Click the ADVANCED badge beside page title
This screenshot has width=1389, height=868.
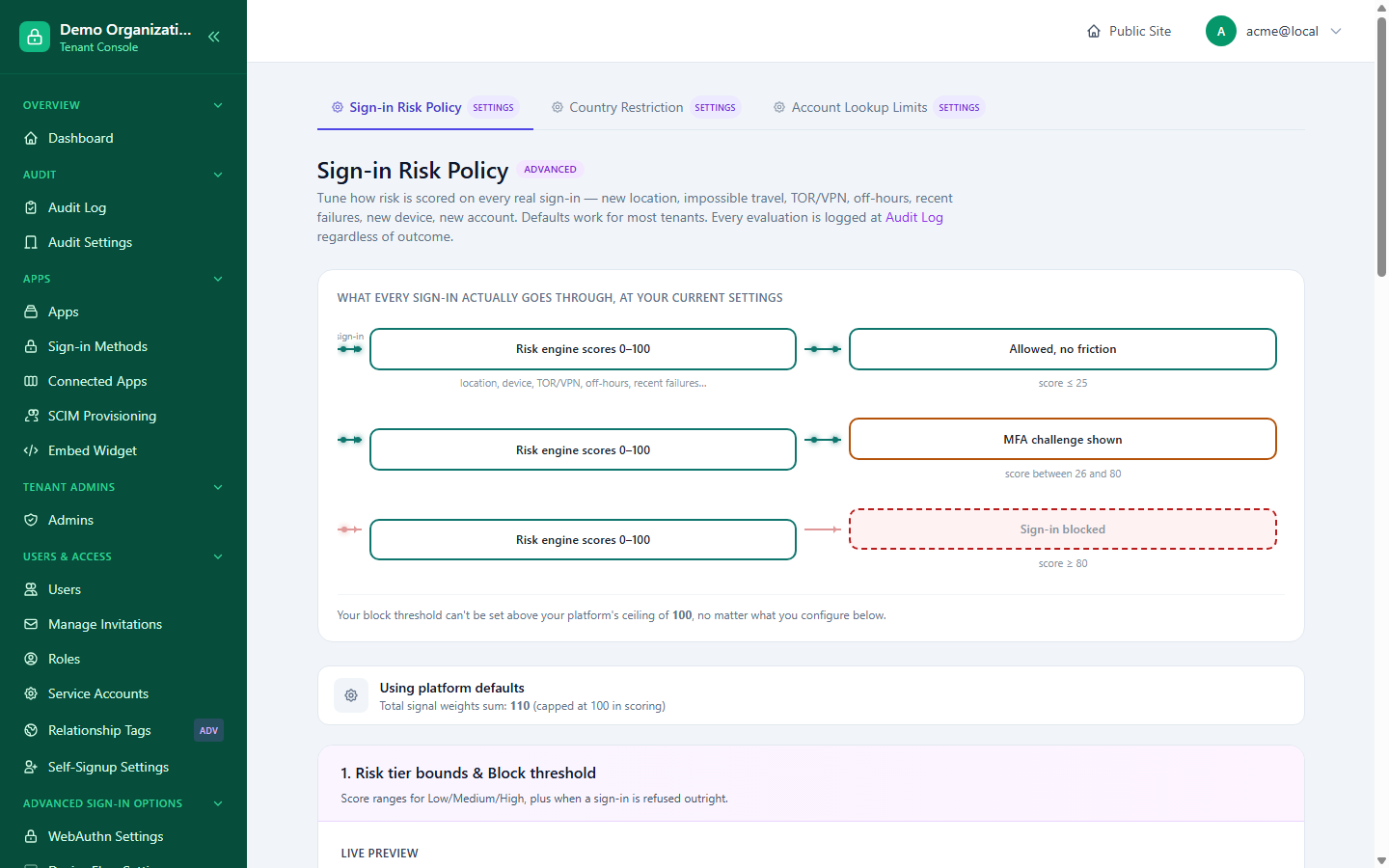pyautogui.click(x=550, y=169)
